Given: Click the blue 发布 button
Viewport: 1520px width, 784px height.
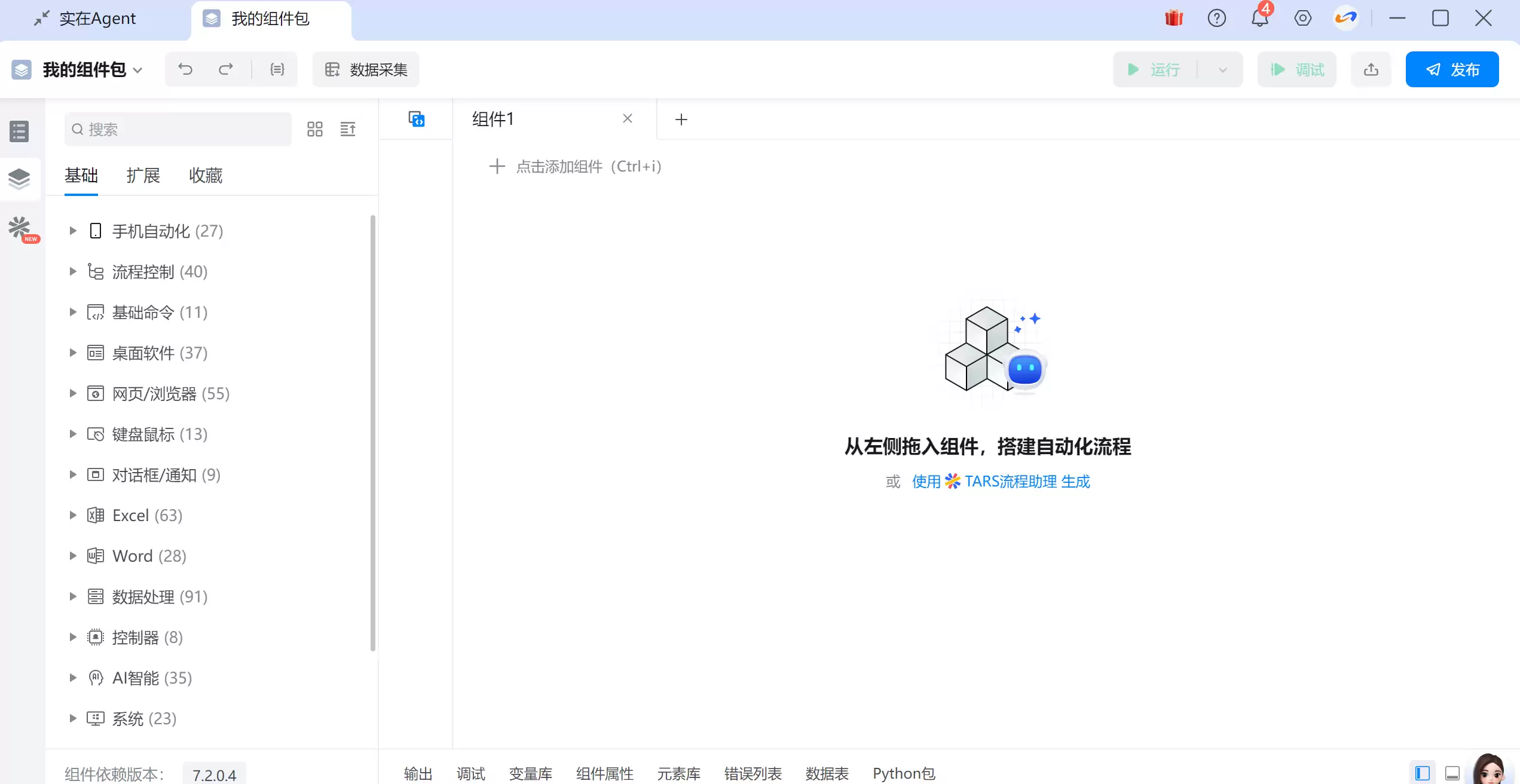Looking at the screenshot, I should point(1452,69).
